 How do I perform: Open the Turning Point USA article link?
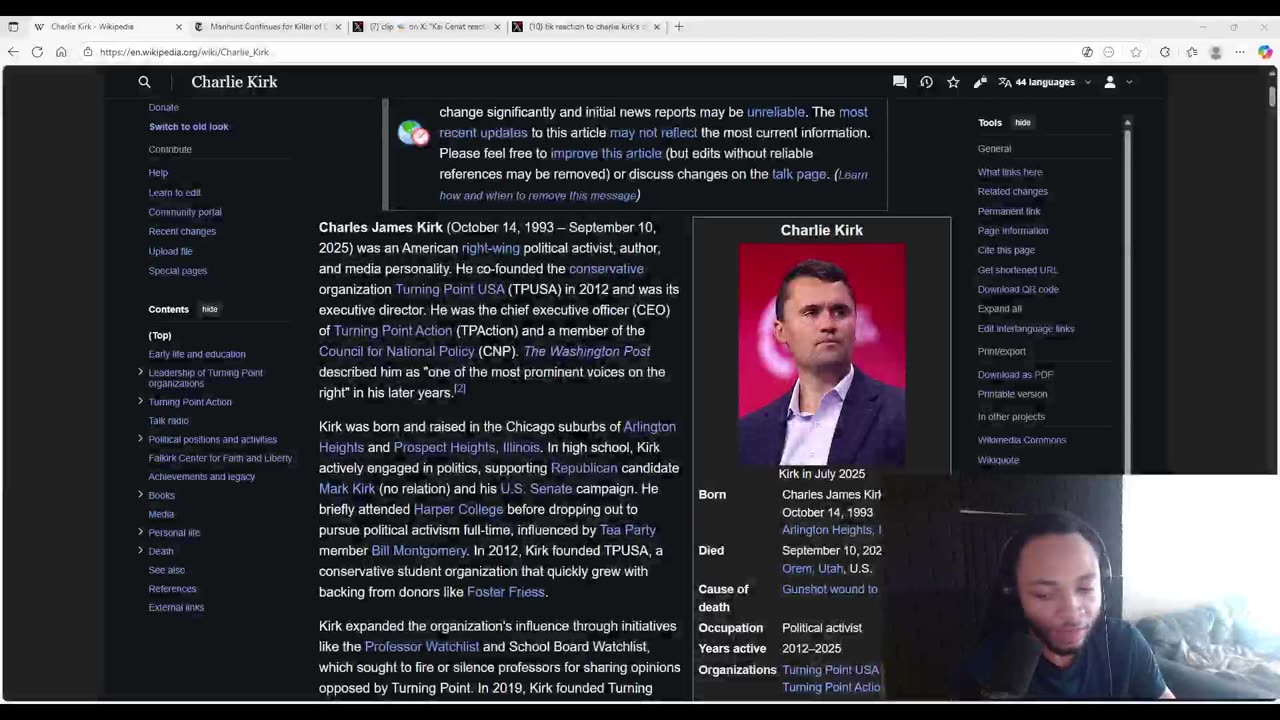450,289
